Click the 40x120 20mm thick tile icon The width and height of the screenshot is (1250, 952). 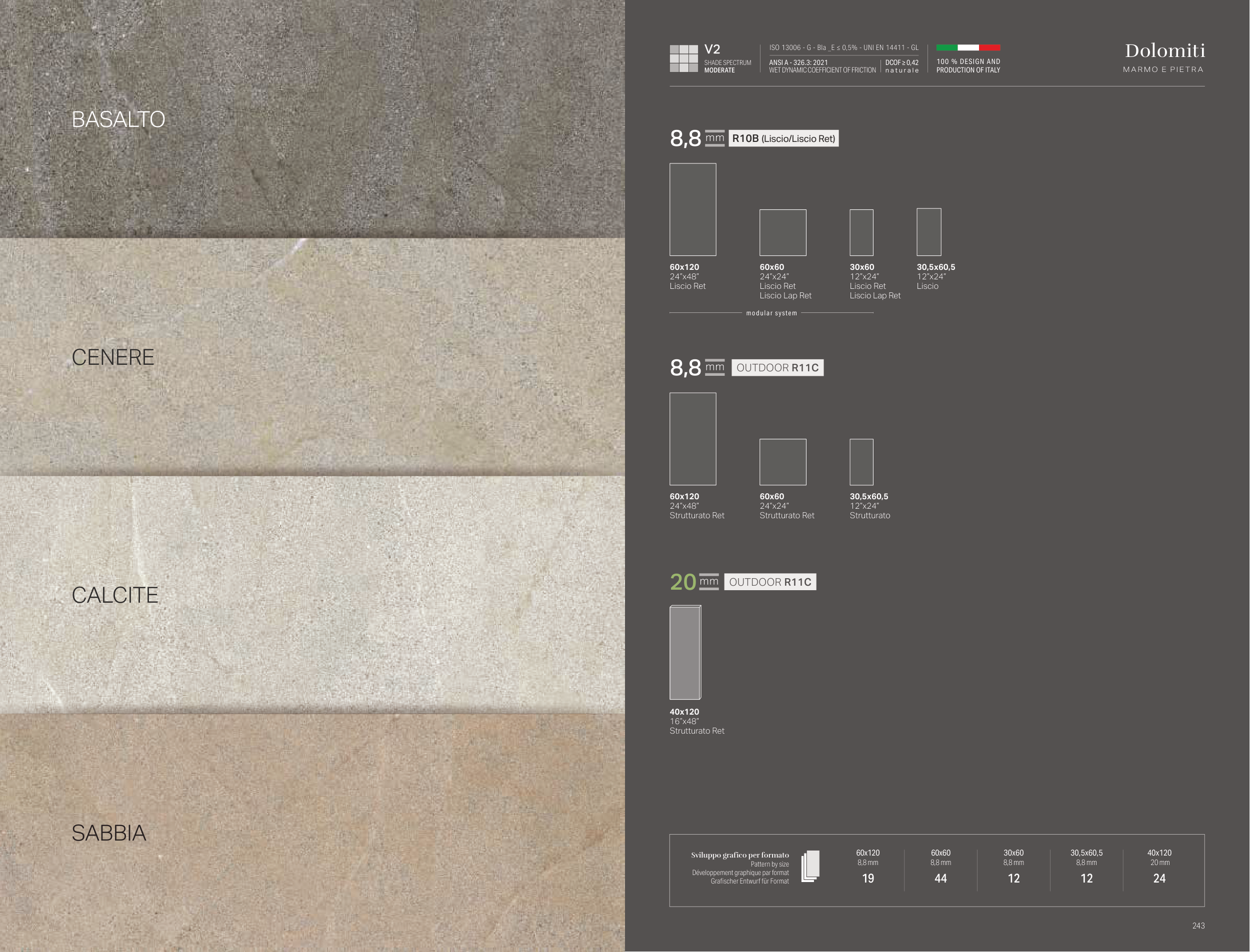[x=685, y=652]
